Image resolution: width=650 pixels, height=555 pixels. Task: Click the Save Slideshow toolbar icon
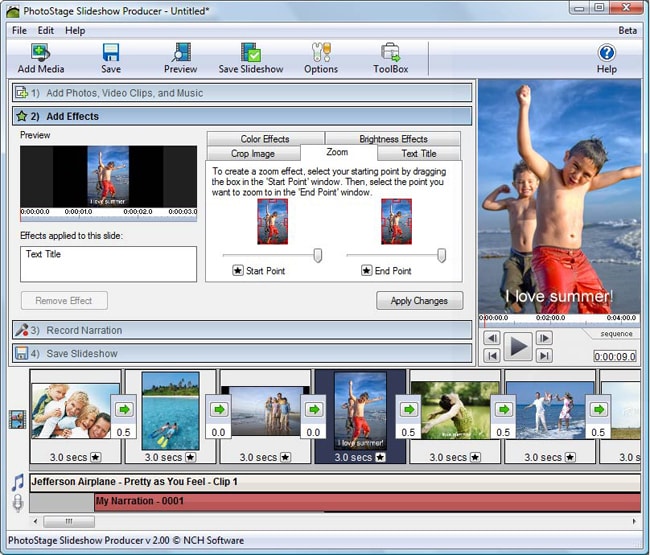point(251,52)
